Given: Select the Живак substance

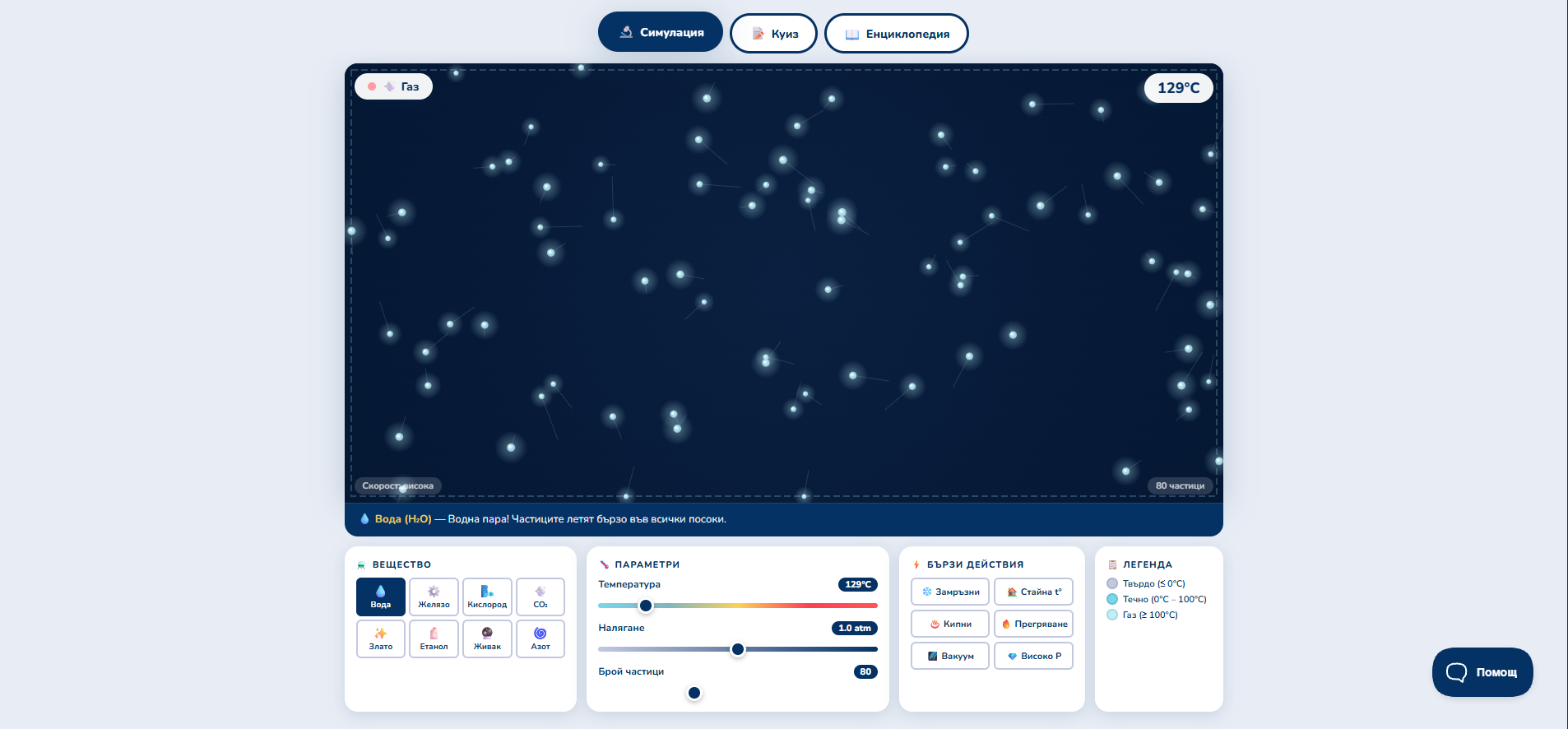Looking at the screenshot, I should click(x=487, y=638).
